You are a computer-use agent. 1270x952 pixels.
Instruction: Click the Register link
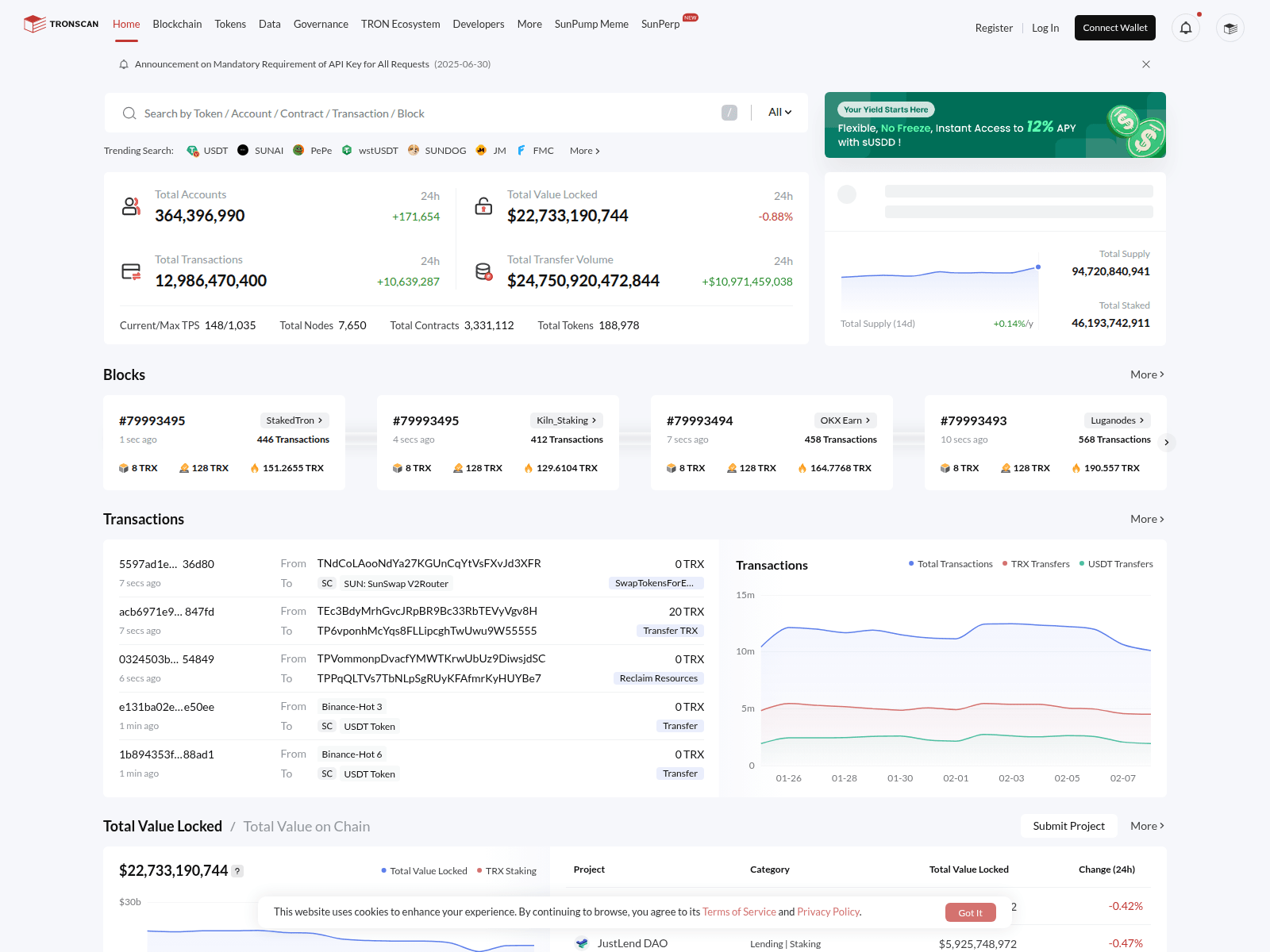(994, 28)
